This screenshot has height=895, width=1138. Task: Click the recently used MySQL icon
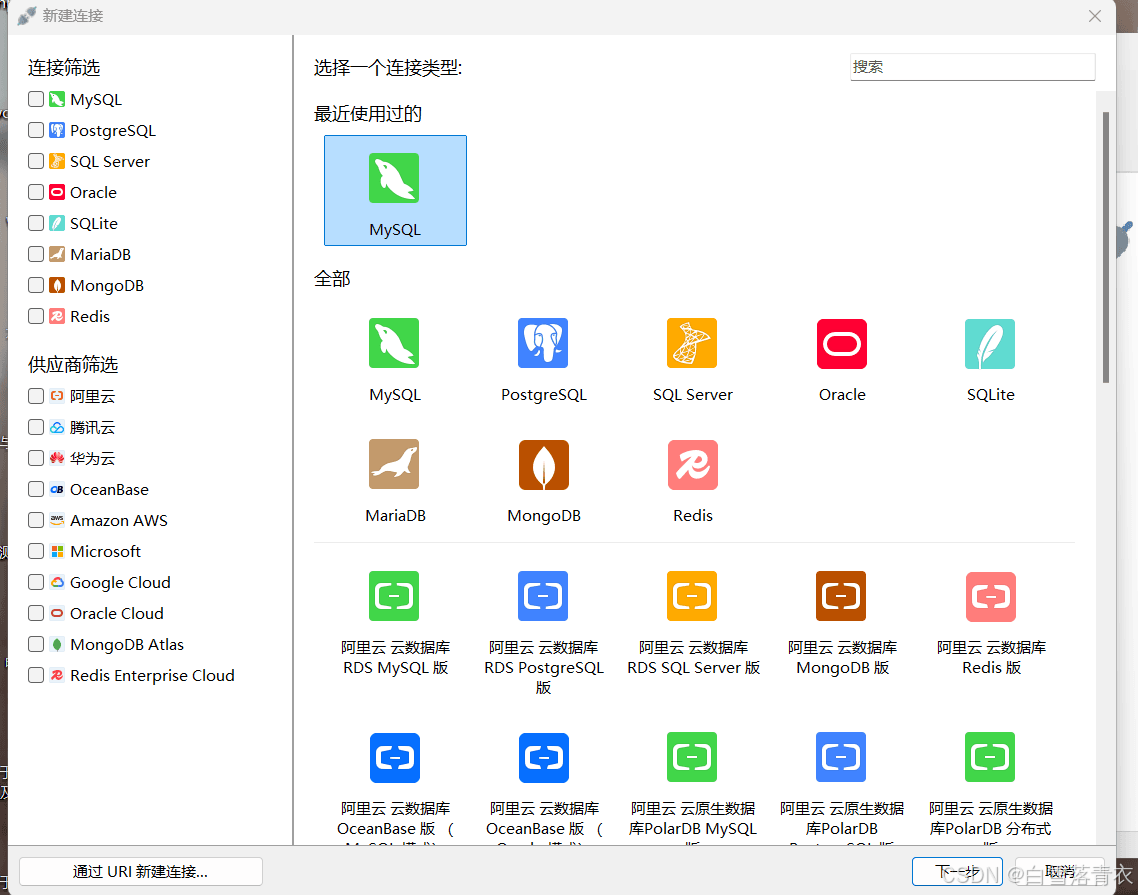click(394, 179)
